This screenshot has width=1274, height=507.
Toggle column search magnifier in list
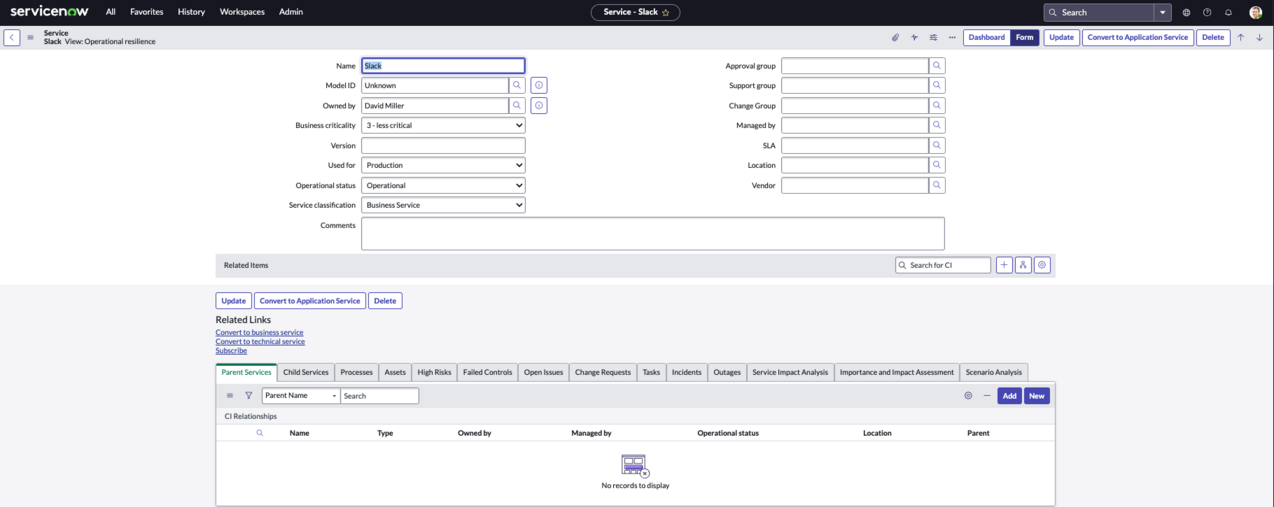coord(260,433)
